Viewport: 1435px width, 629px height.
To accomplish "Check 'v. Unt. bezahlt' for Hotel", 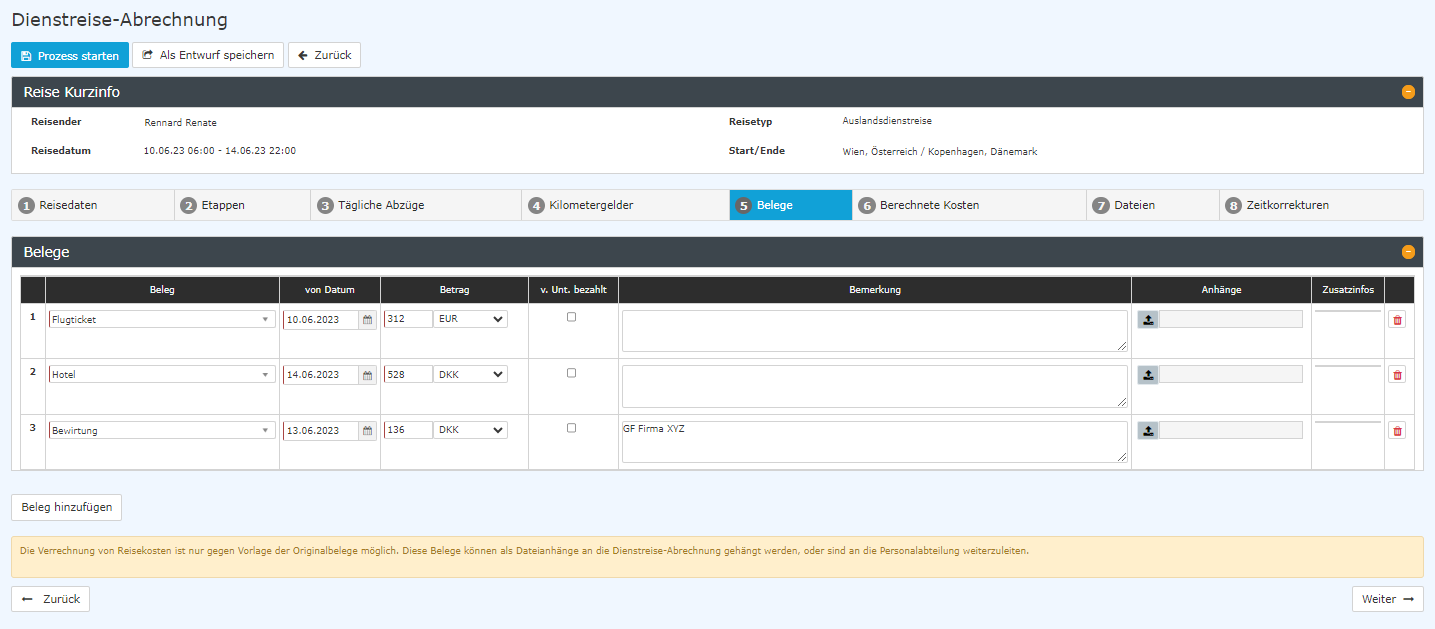I will 572,373.
